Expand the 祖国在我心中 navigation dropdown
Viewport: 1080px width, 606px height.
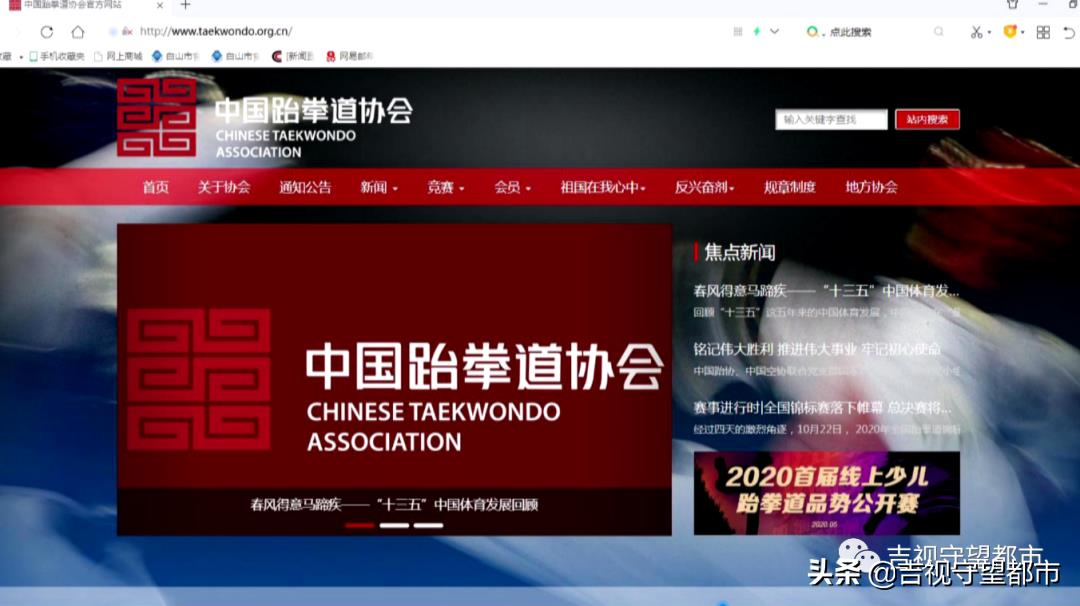(x=603, y=187)
